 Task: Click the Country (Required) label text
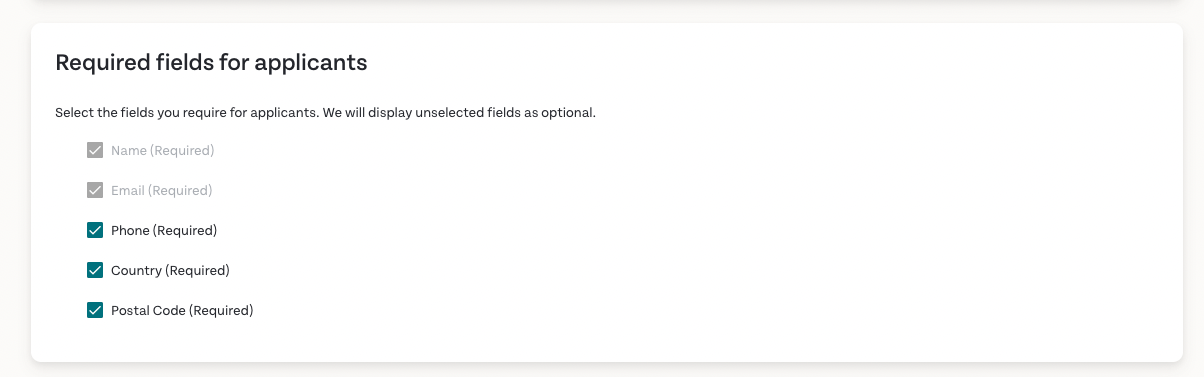pyautogui.click(x=170, y=270)
